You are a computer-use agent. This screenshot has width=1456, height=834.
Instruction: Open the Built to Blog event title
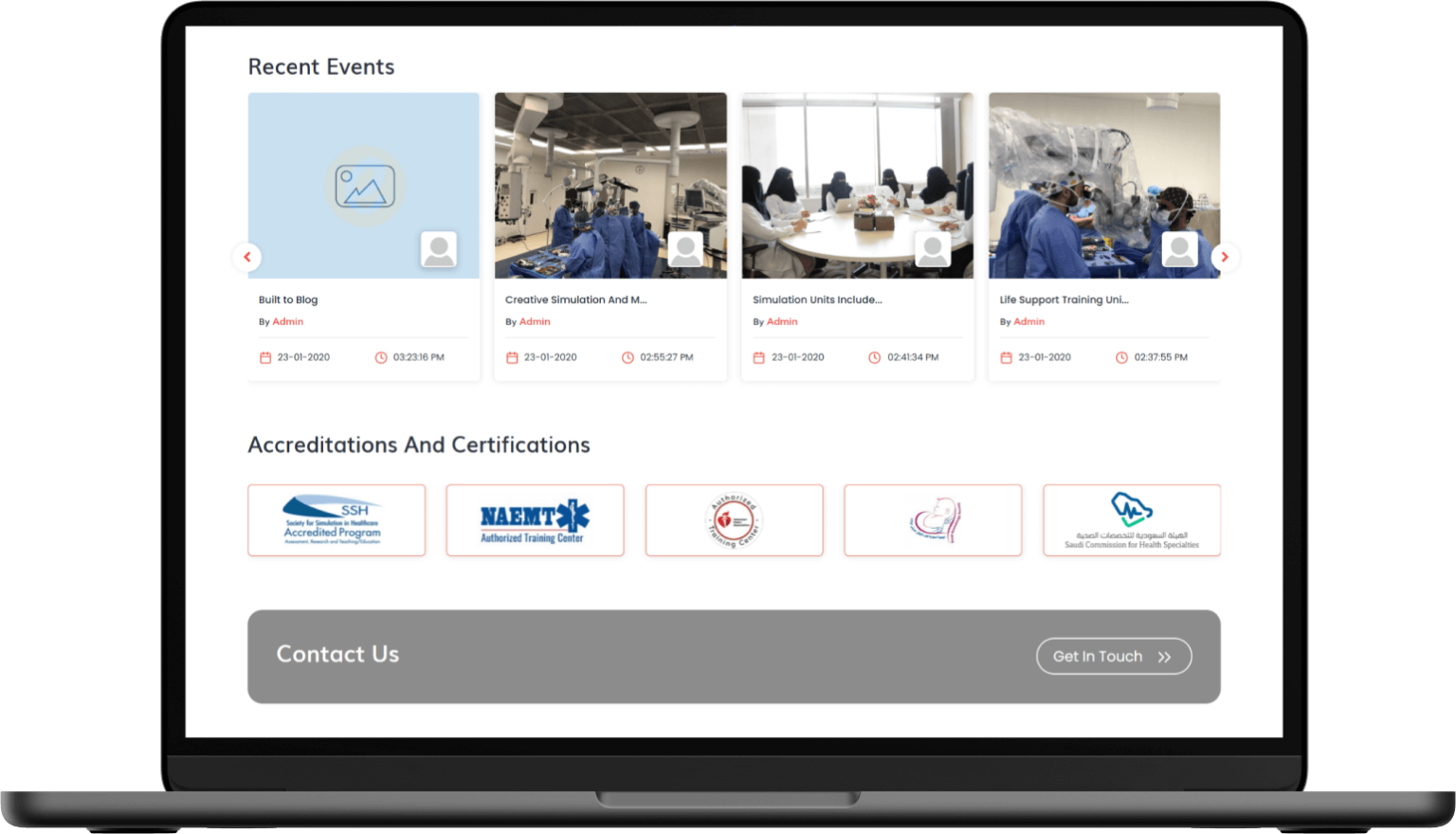pos(288,299)
